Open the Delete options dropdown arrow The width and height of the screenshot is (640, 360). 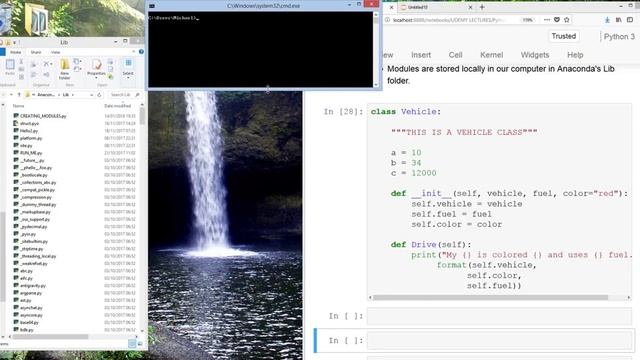click(51, 64)
